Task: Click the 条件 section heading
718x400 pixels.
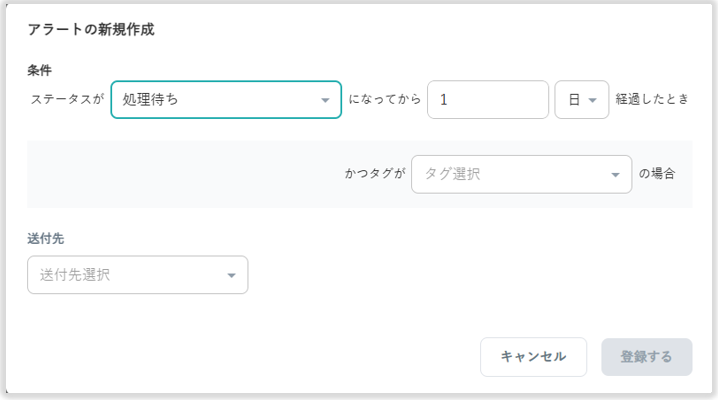Action: tap(39, 70)
